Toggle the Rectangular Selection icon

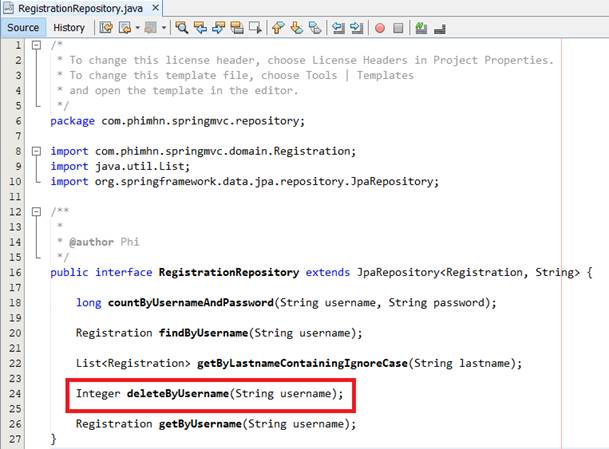[x=255, y=28]
